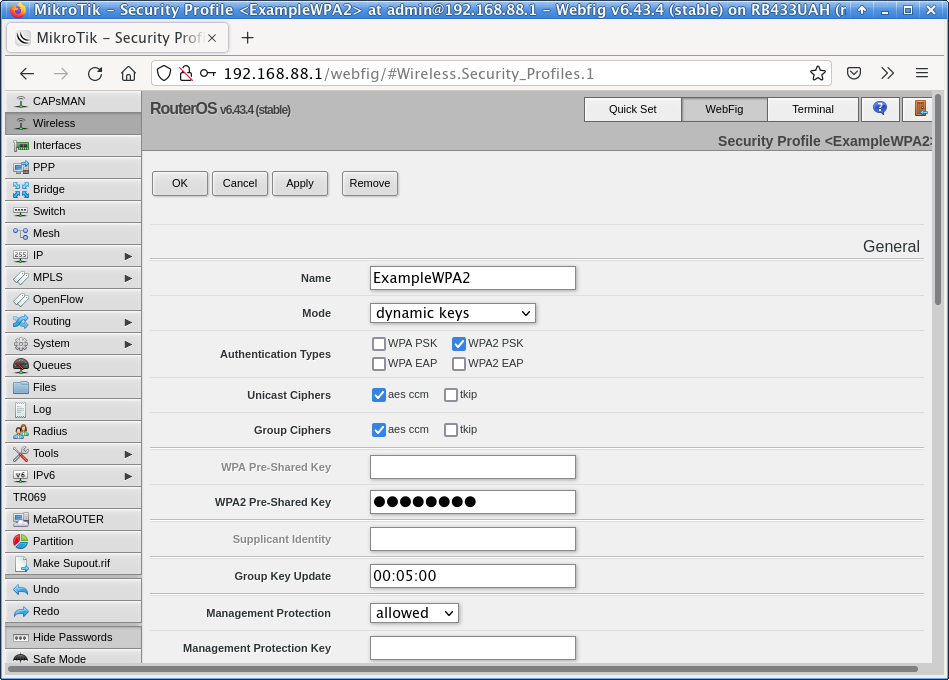
Task: Click the Firefox reload page icon
Action: coord(95,73)
